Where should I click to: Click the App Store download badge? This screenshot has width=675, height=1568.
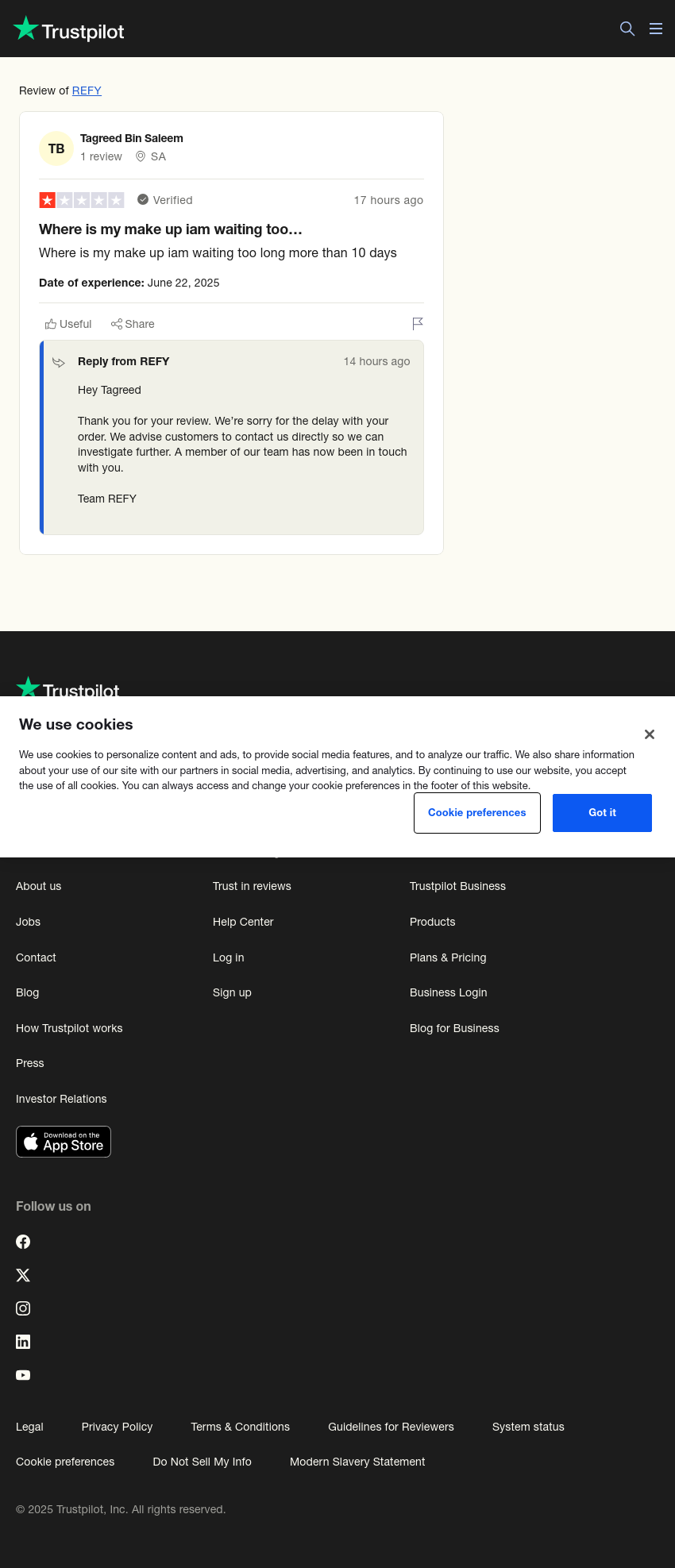(x=64, y=1142)
